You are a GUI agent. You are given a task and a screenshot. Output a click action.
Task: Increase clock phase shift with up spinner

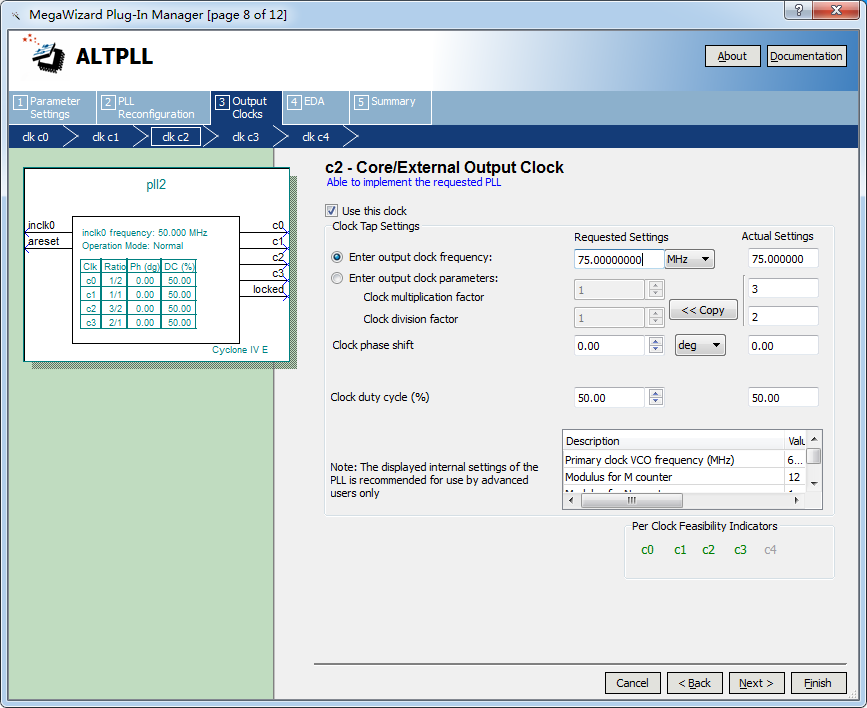(x=656, y=341)
